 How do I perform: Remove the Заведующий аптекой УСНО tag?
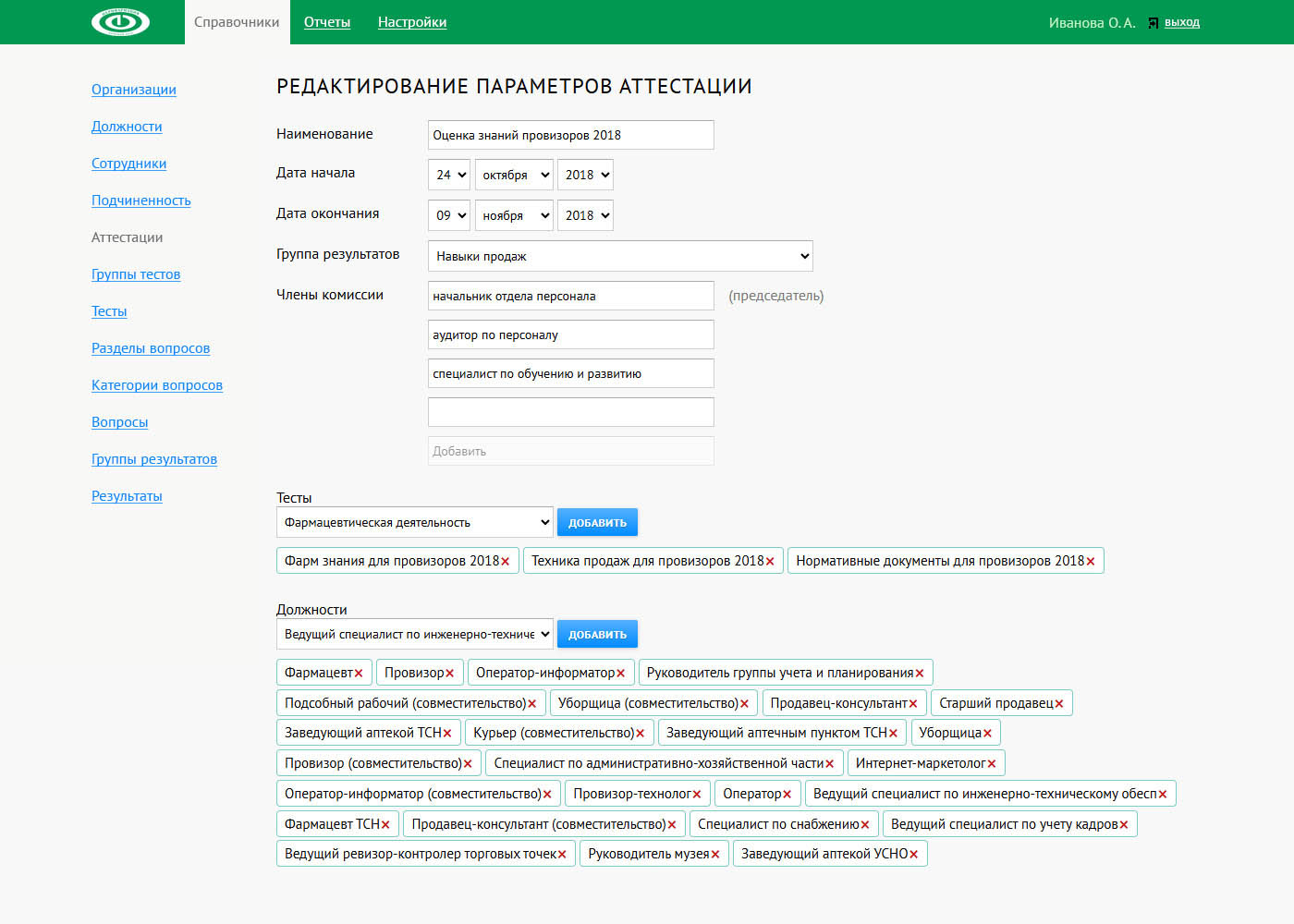click(914, 855)
